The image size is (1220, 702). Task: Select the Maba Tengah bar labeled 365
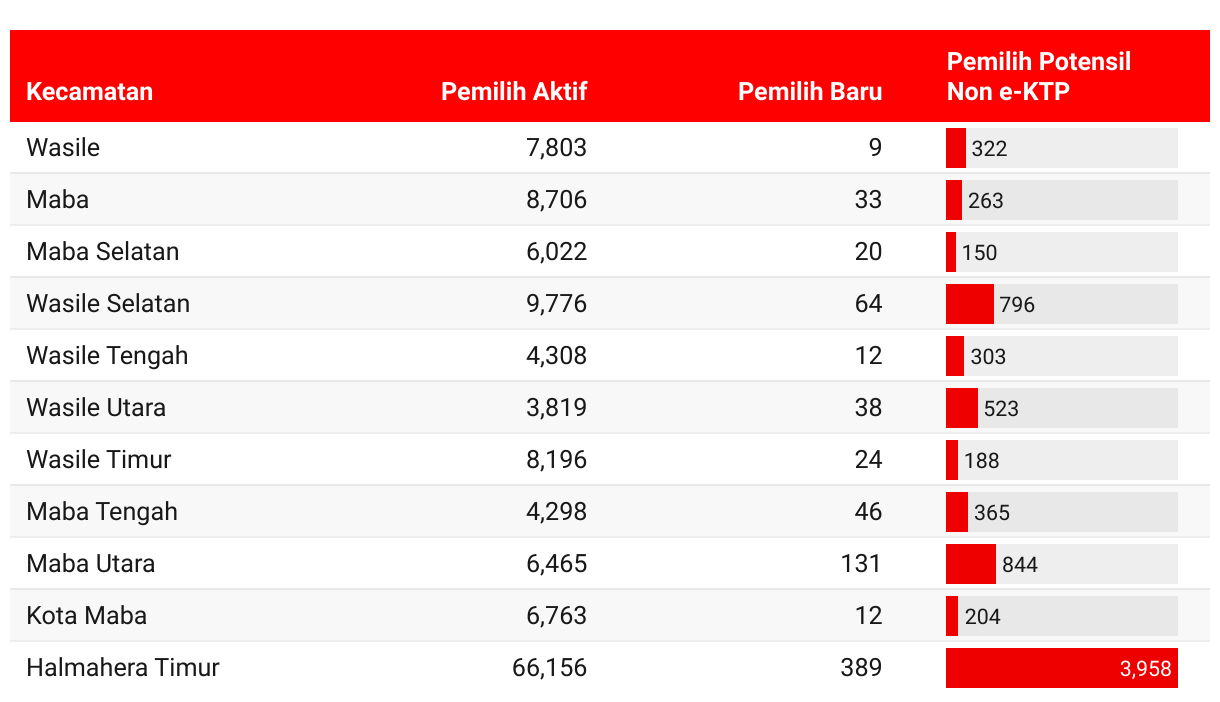pos(957,512)
